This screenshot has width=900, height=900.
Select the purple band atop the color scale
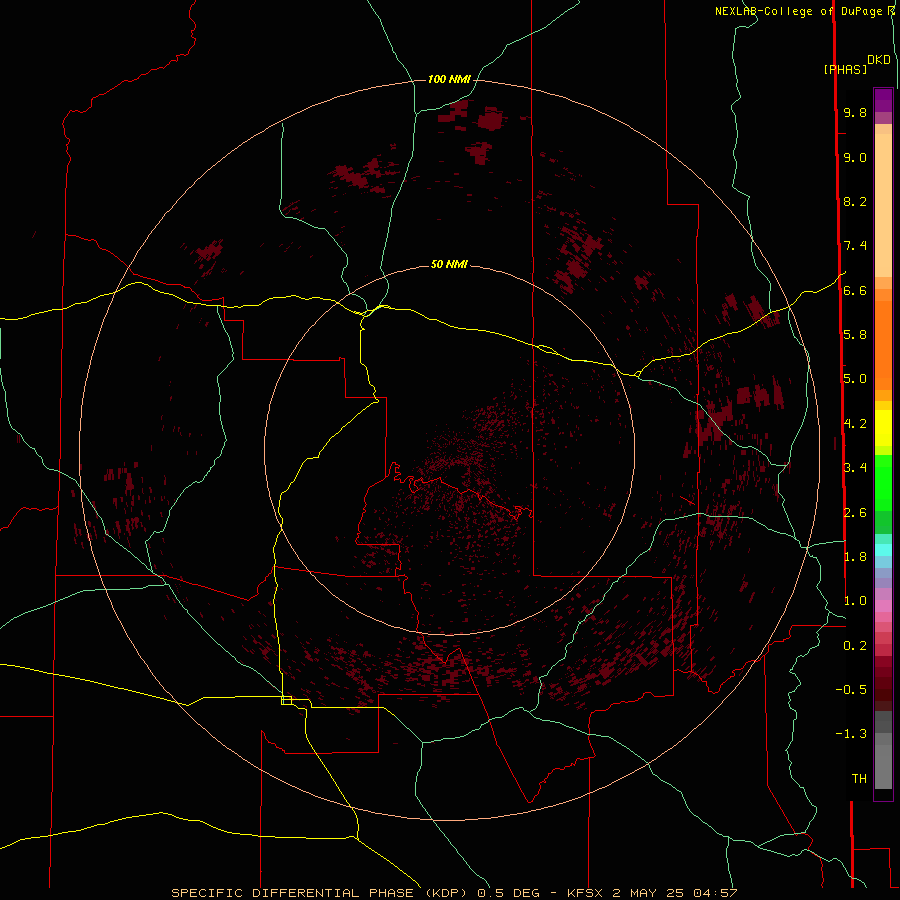(883, 100)
